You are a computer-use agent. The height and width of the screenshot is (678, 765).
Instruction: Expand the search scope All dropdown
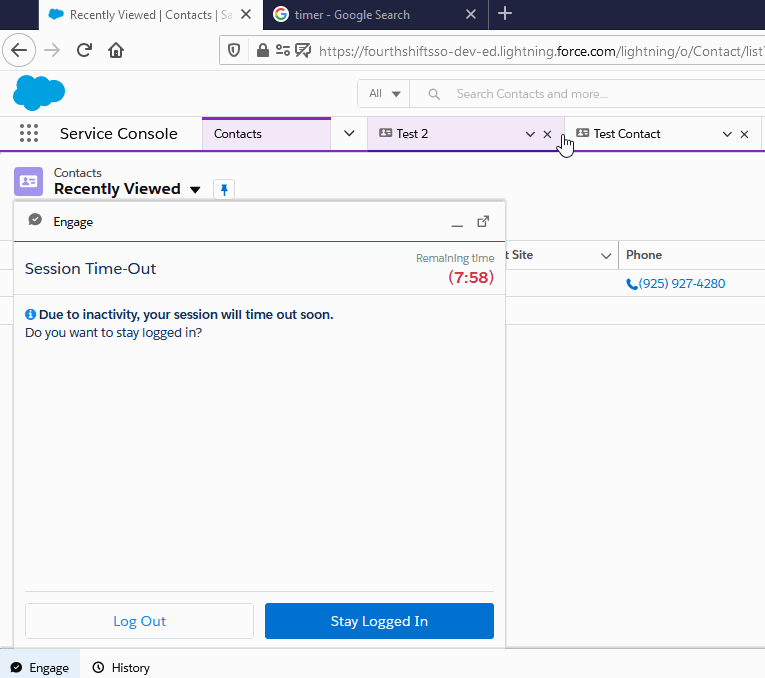[385, 94]
